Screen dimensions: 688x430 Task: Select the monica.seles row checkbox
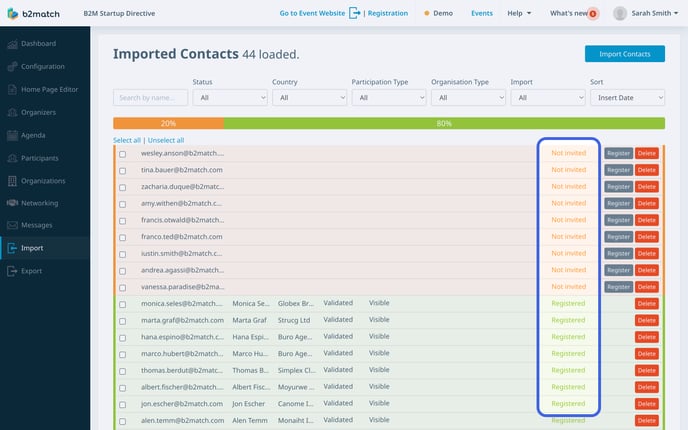click(x=122, y=304)
